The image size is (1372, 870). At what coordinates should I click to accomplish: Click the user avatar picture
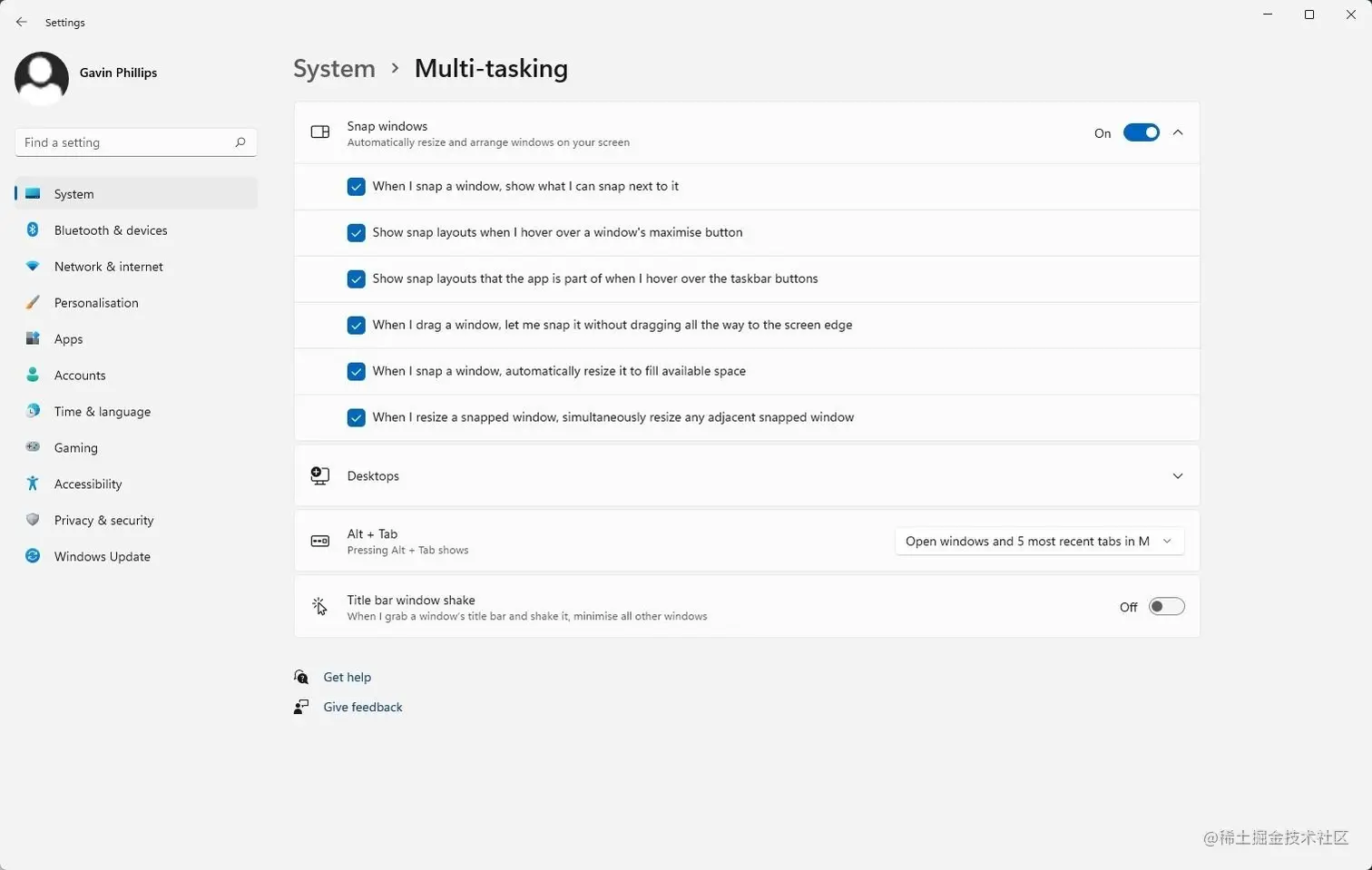click(42, 78)
